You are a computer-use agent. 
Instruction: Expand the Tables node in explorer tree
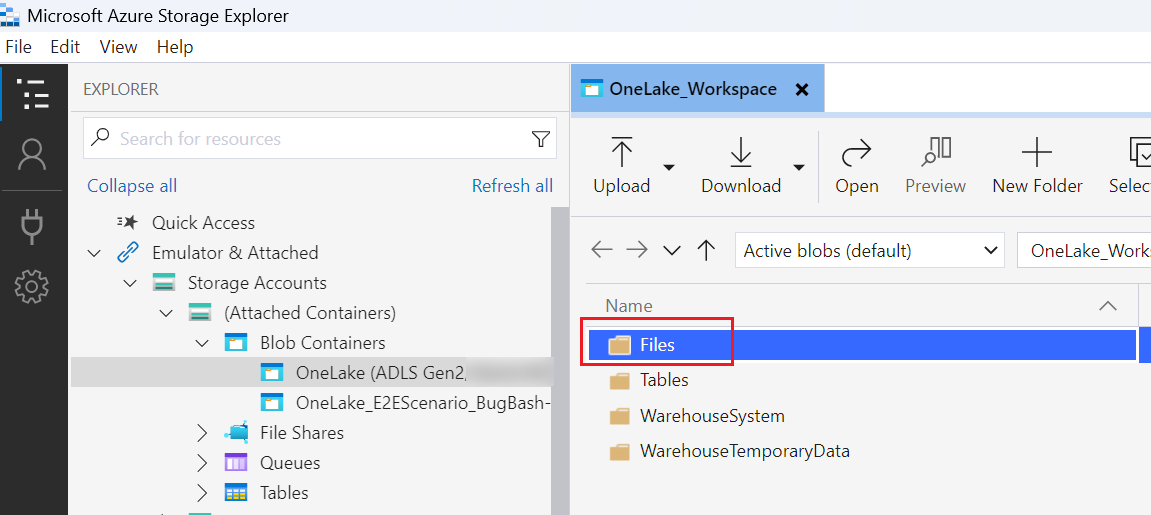pos(203,493)
